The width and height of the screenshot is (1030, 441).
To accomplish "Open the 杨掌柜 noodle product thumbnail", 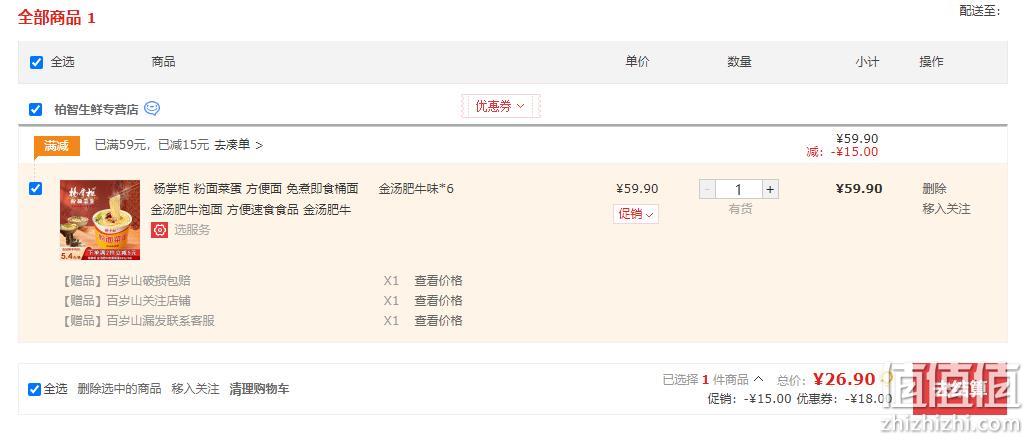I will [x=100, y=220].
